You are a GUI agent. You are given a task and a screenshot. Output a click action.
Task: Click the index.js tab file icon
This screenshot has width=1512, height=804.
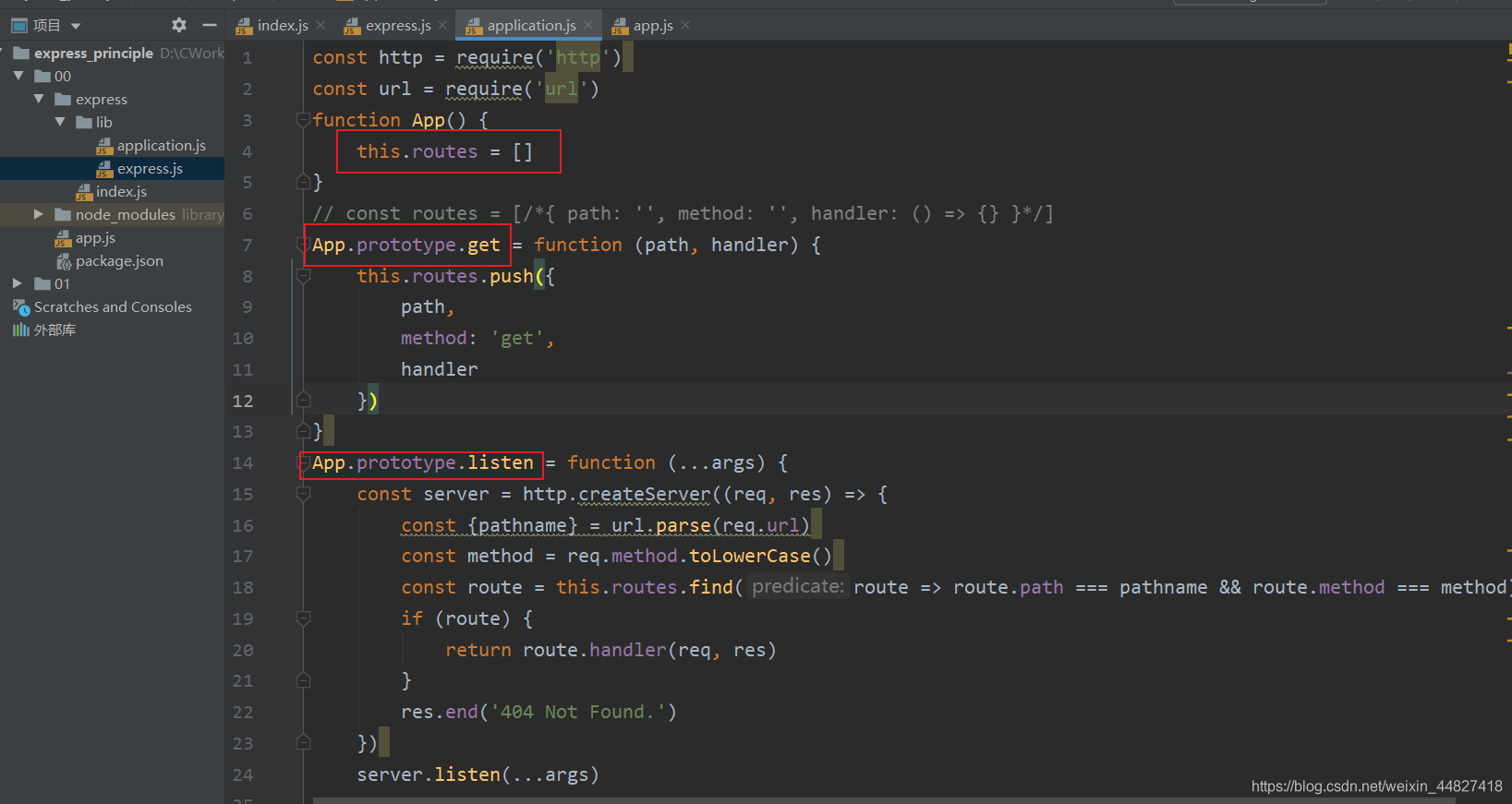point(244,26)
